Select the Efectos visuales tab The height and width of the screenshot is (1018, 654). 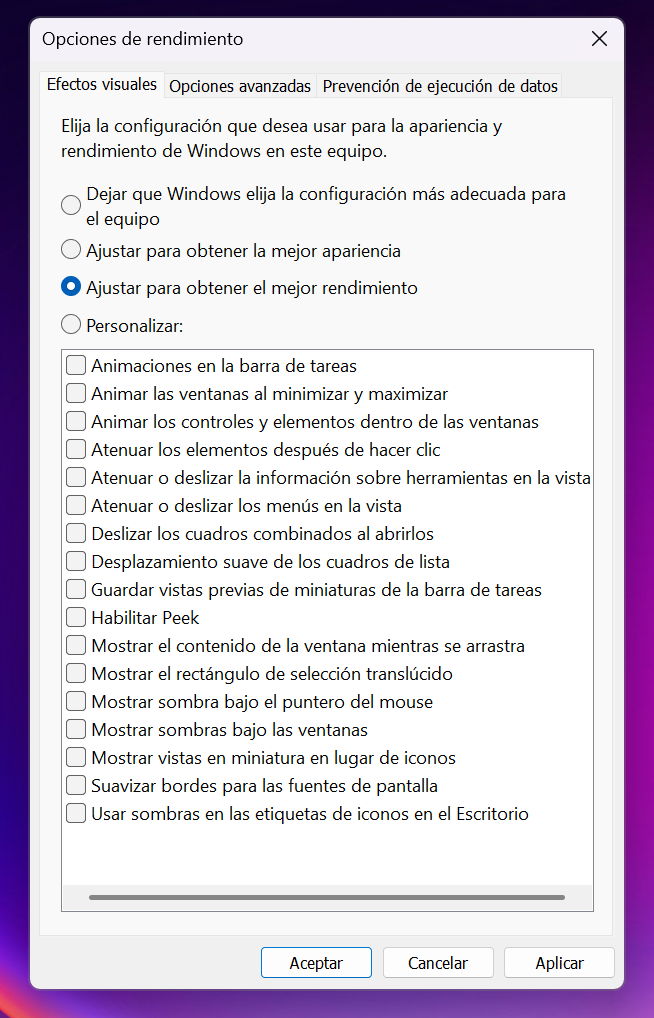(x=102, y=85)
